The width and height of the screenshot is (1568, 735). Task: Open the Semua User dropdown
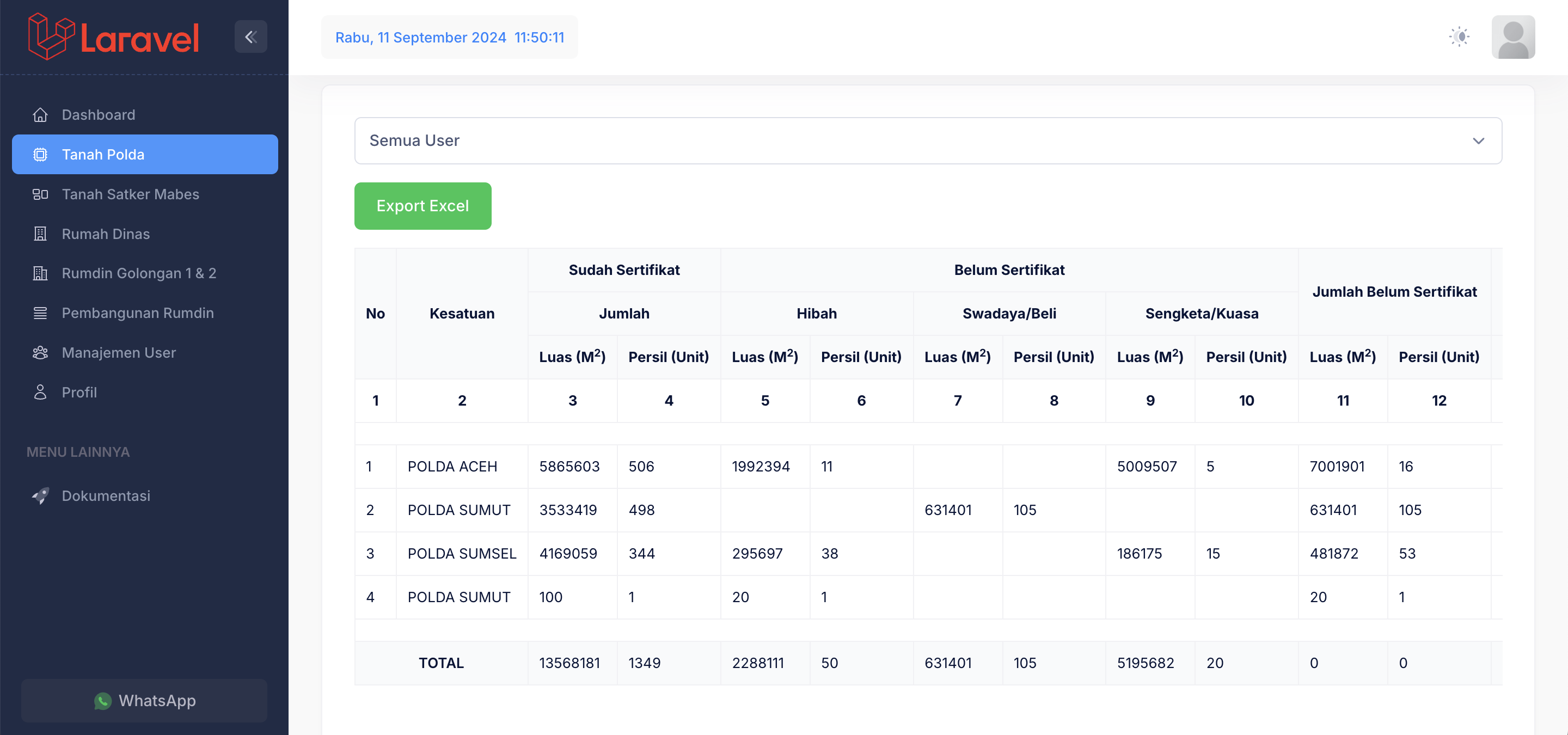click(x=927, y=140)
